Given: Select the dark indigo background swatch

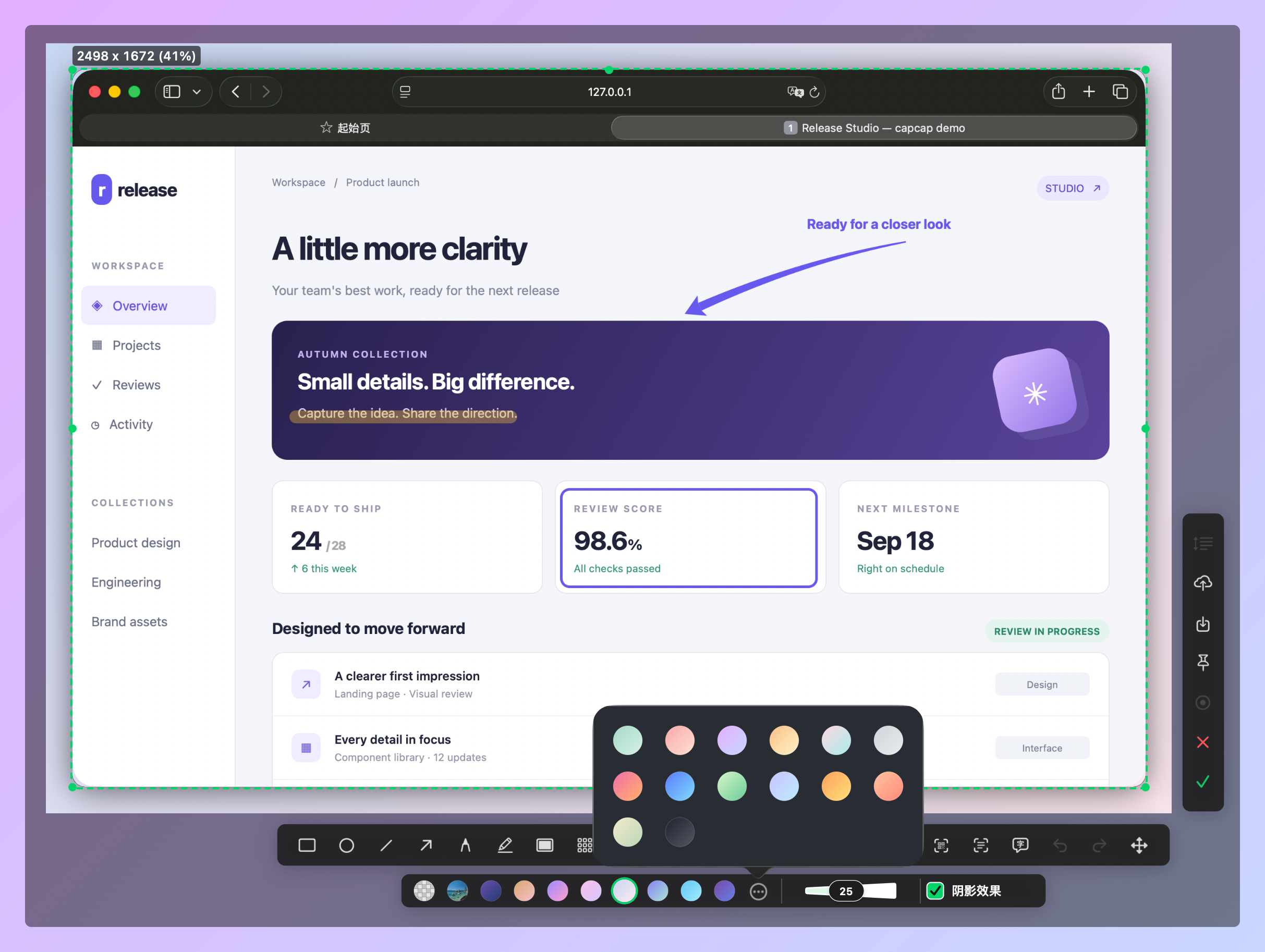Looking at the screenshot, I should (x=491, y=891).
